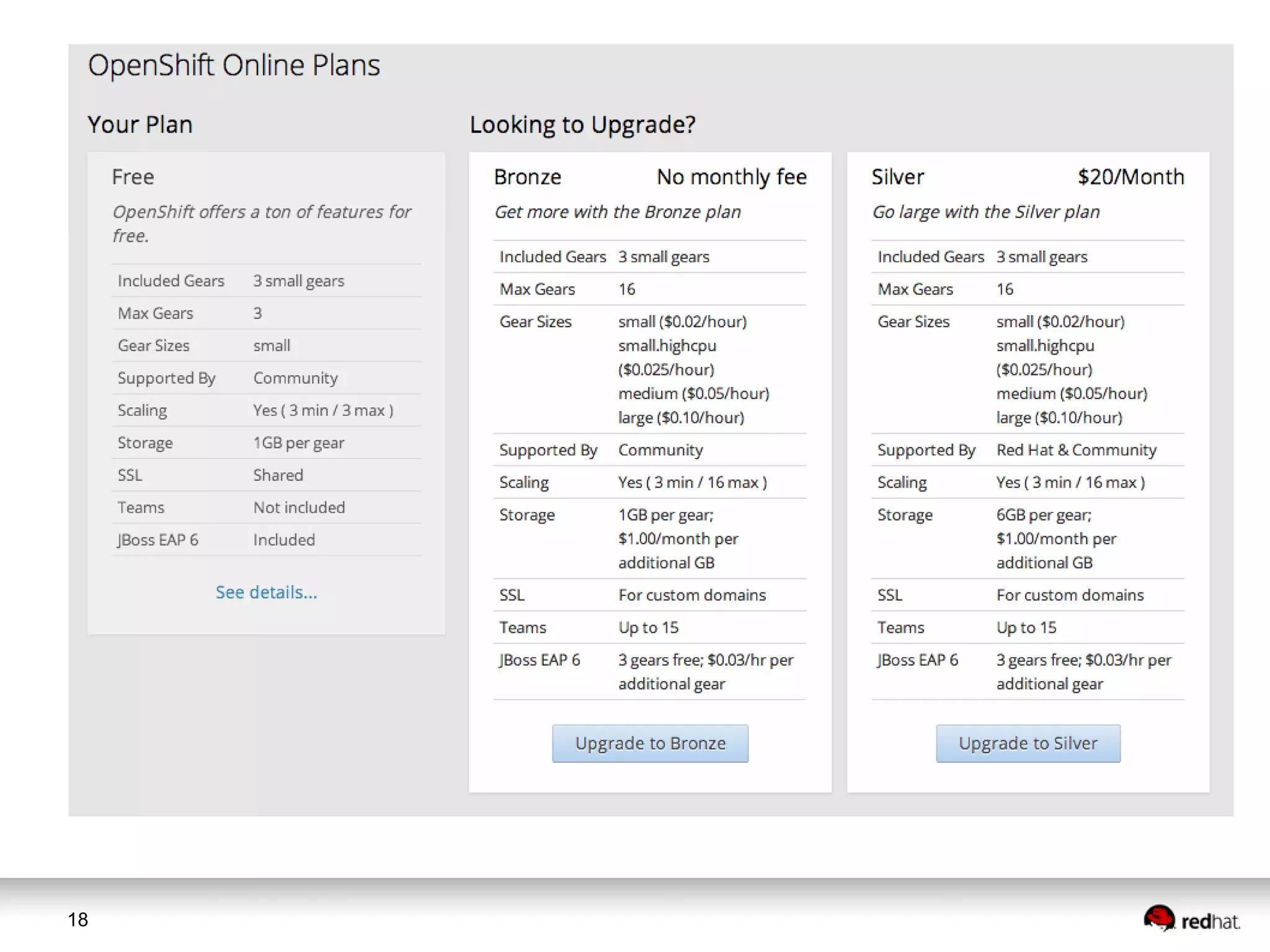Image resolution: width=1270 pixels, height=952 pixels.
Task: Click 6GB per gear storage text
Action: (1044, 515)
